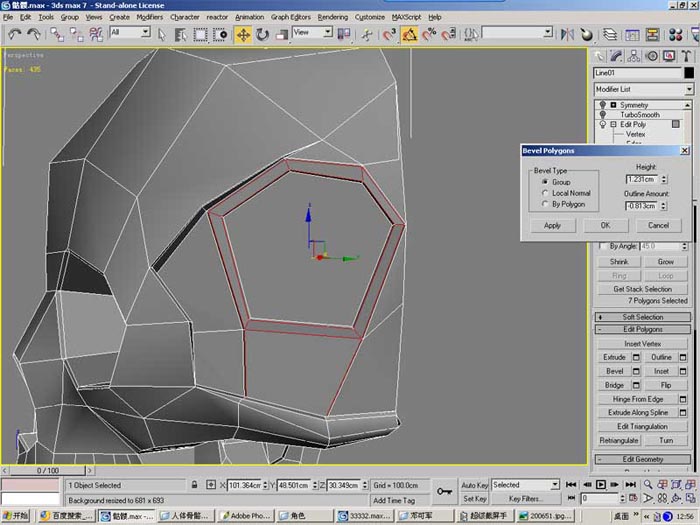Open the Selected key filter dropdown
Screen dimensions: 700x525
click(x=525, y=485)
